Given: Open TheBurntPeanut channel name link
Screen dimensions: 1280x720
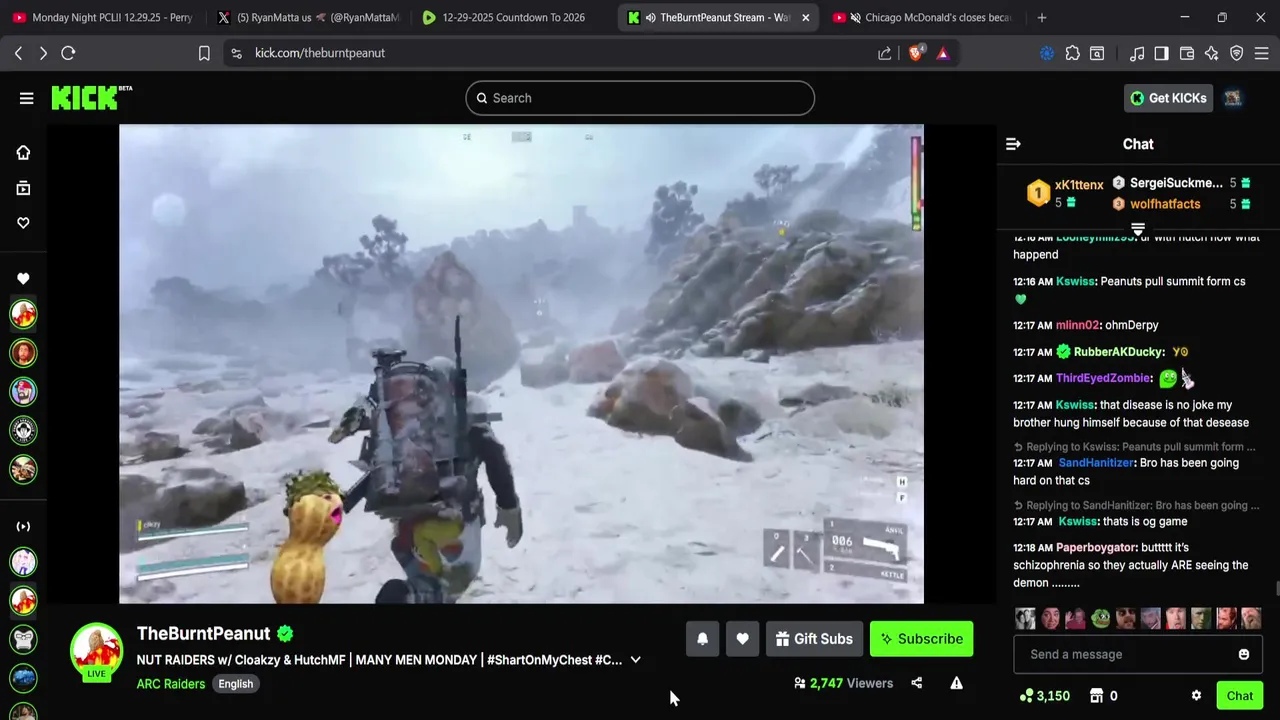Looking at the screenshot, I should click(204, 633).
